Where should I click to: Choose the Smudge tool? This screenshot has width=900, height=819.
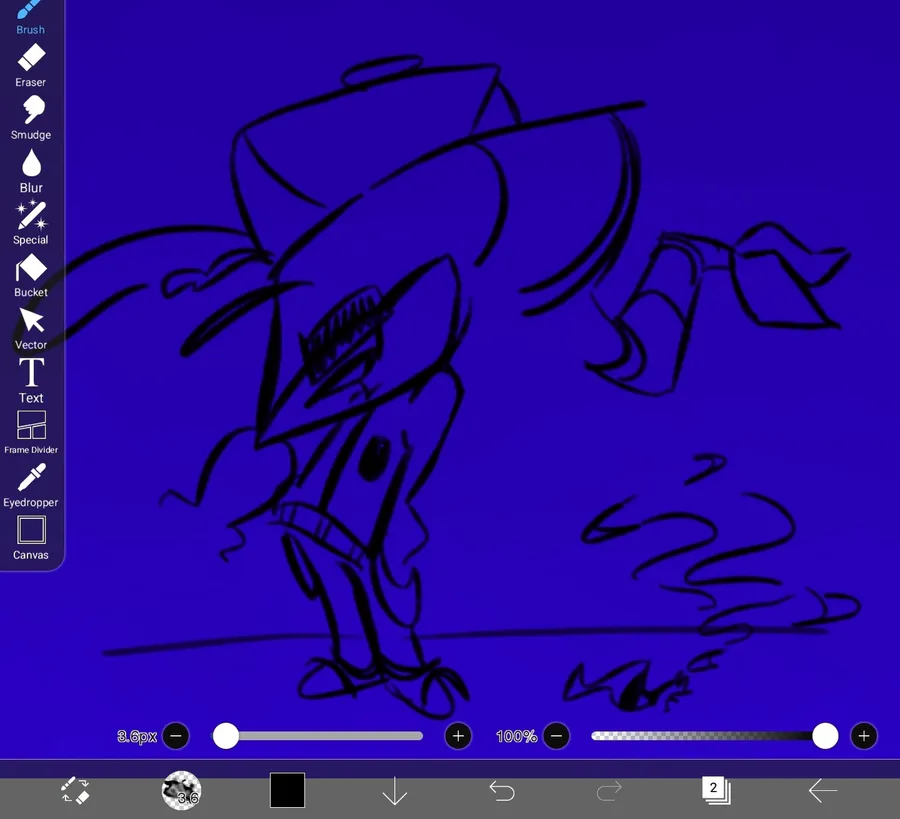point(30,118)
